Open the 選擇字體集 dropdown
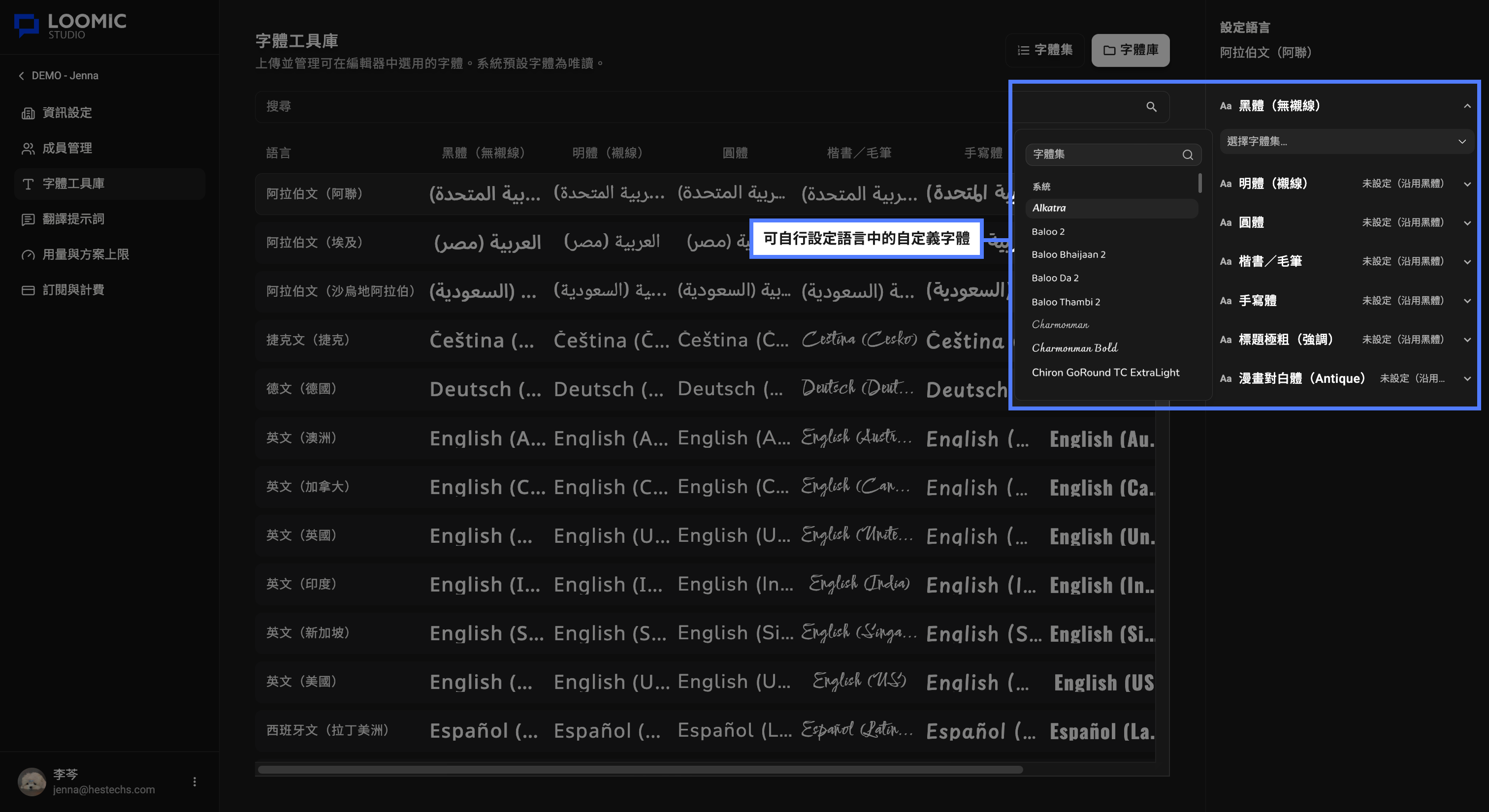1489x812 pixels. pos(1346,142)
